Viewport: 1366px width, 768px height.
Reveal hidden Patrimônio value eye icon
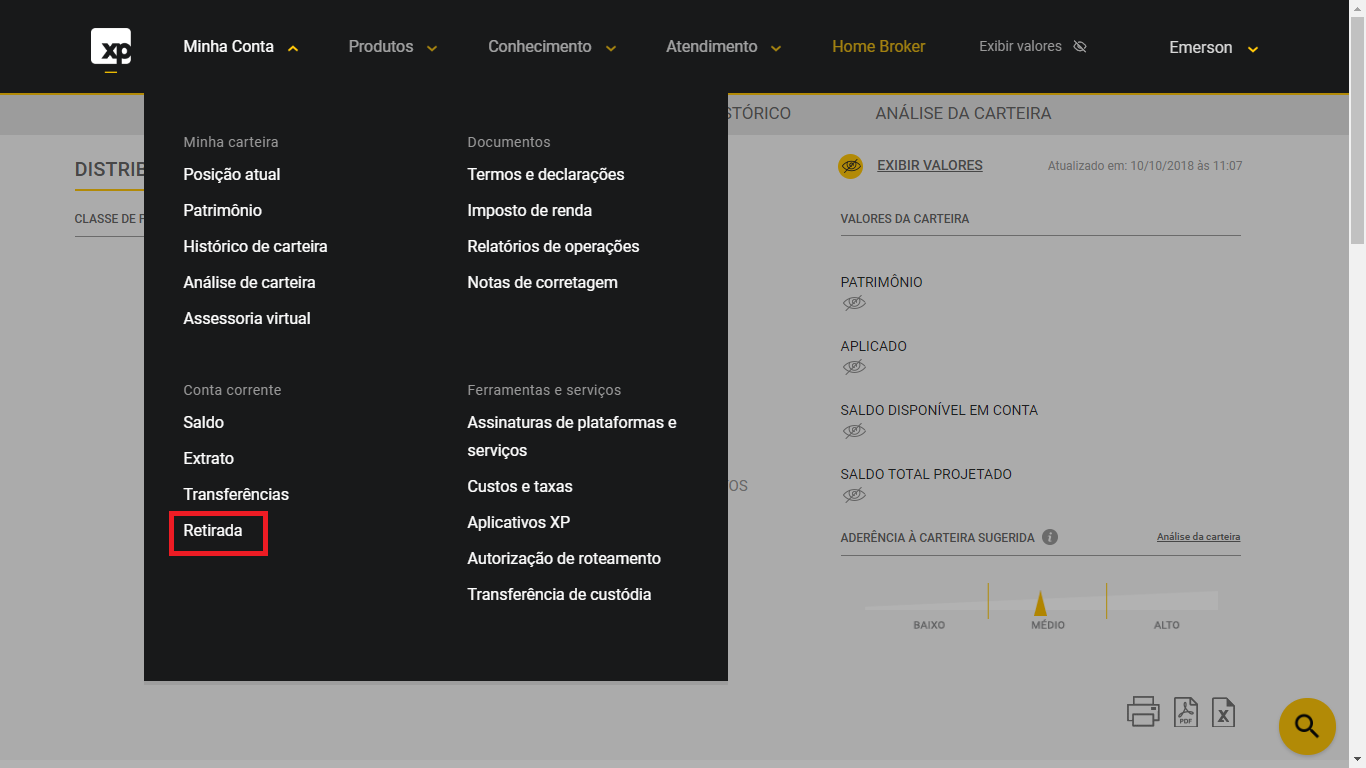tap(853, 303)
